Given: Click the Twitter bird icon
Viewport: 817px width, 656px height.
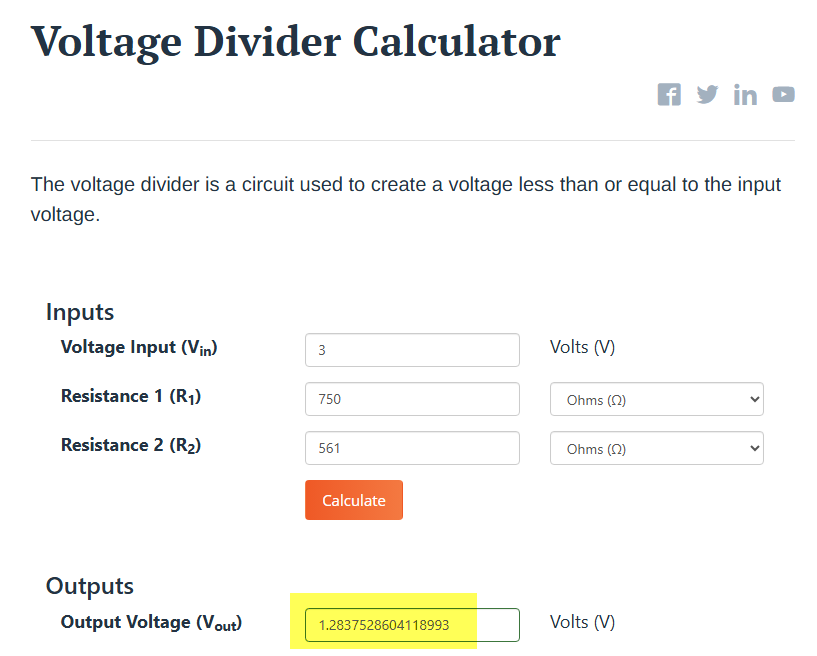Looking at the screenshot, I should 707,95.
